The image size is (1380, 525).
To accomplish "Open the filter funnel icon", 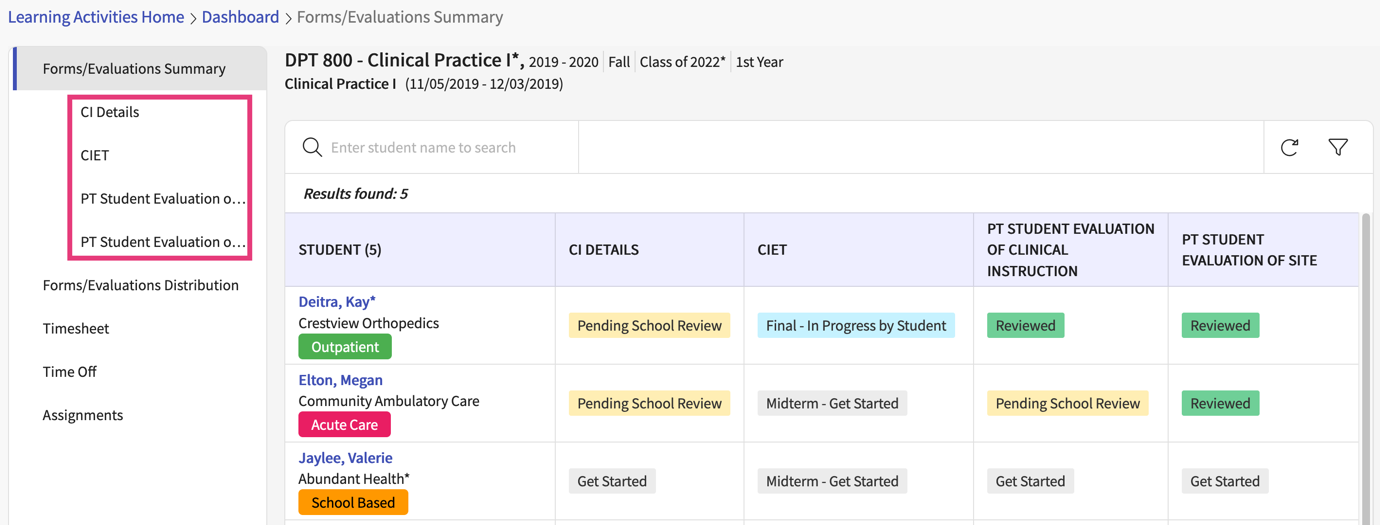I will [1338, 148].
